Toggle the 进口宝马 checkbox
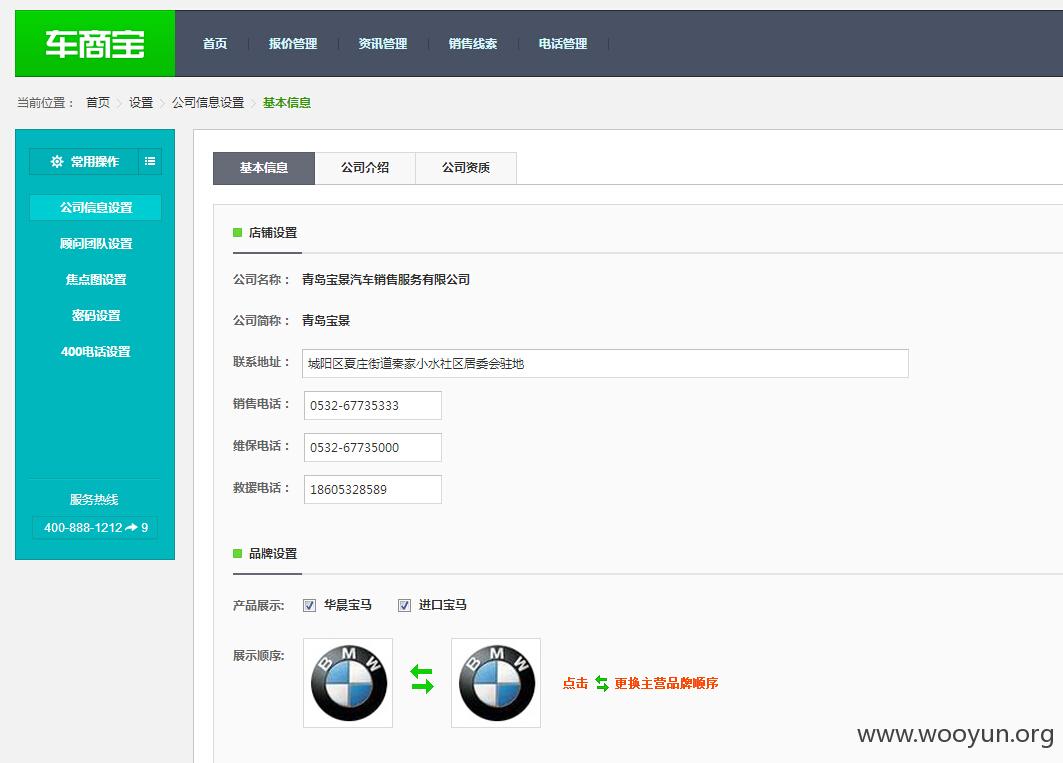The width and height of the screenshot is (1063, 763). [404, 605]
